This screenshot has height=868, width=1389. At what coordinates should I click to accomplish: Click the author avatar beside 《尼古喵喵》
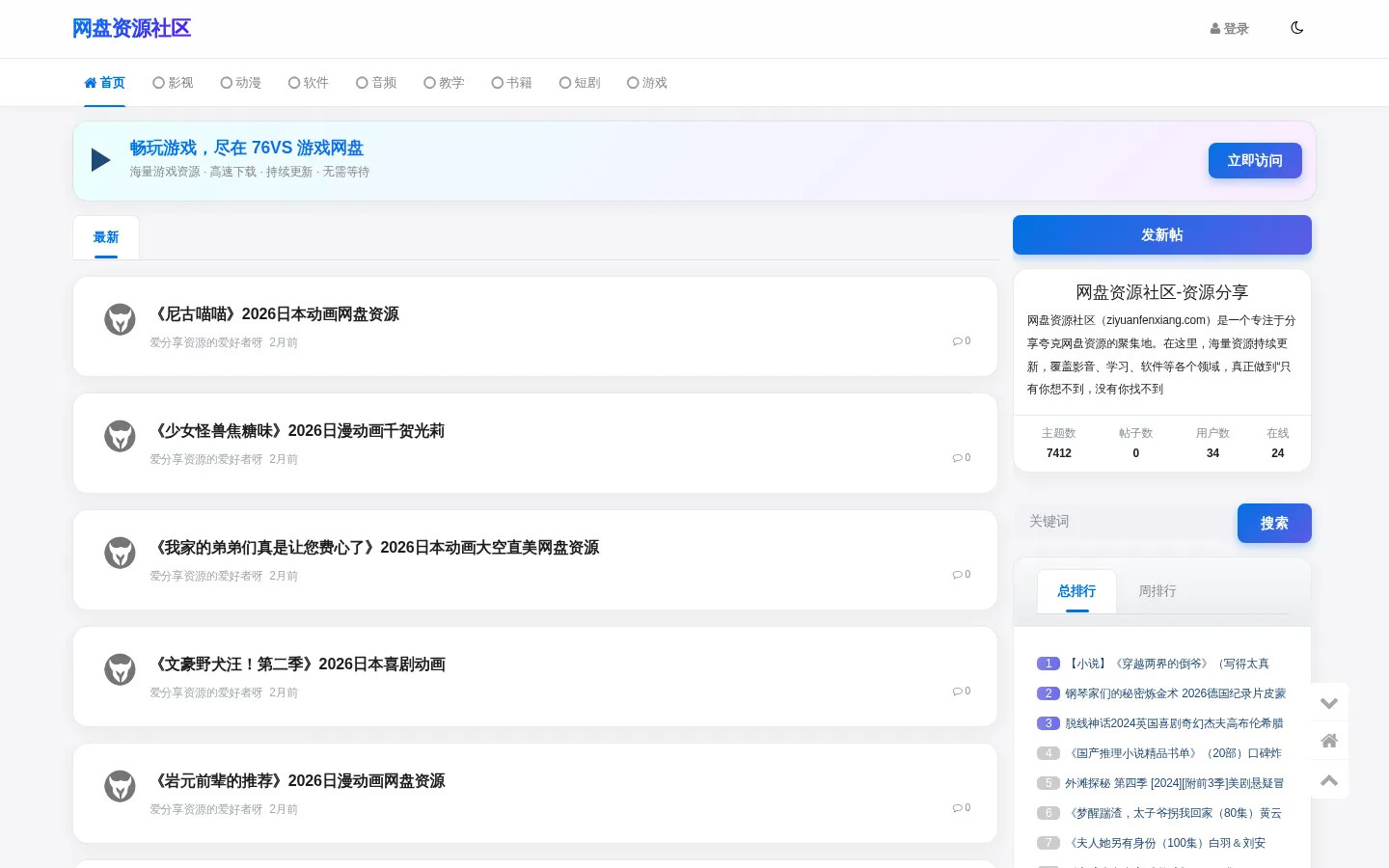120,319
